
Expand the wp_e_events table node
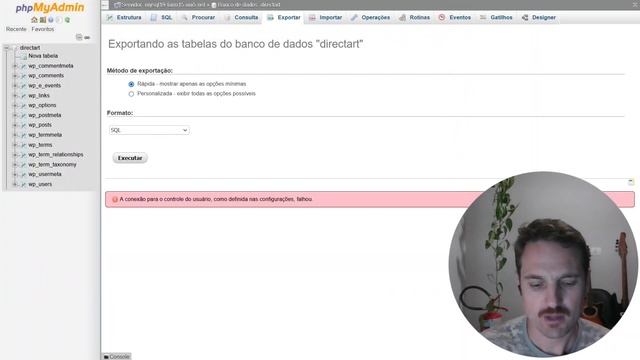click(15, 86)
